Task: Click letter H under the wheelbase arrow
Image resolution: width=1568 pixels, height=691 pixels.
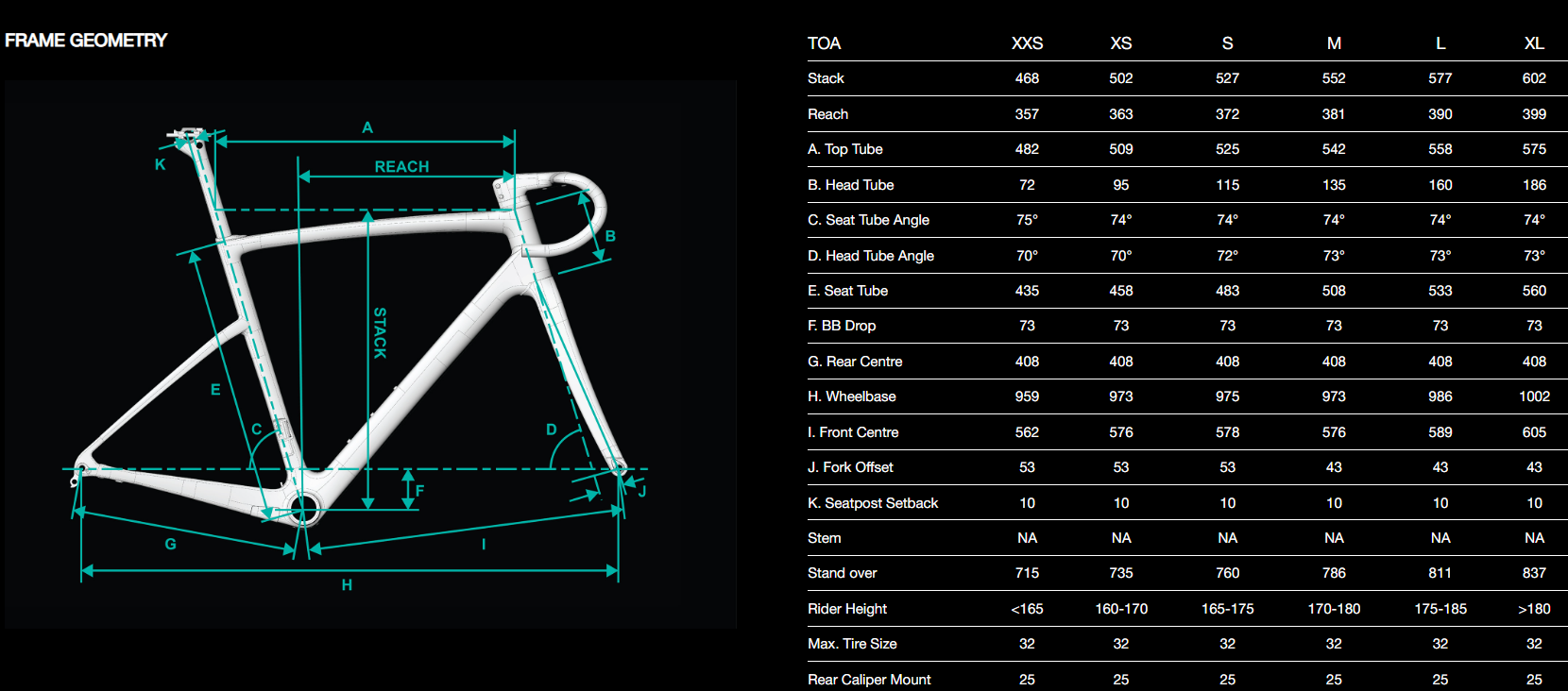Action: (347, 585)
